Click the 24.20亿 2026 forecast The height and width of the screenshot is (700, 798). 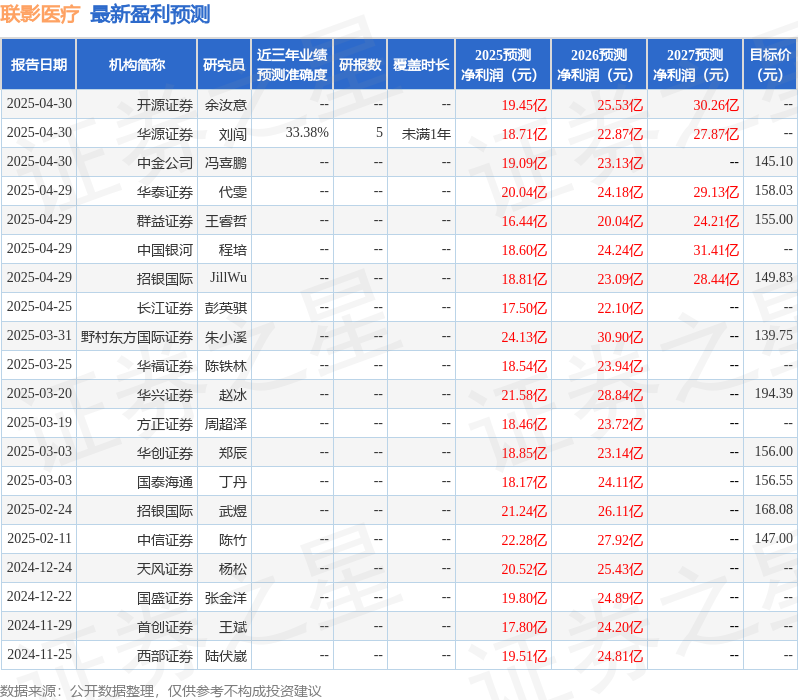(620, 628)
